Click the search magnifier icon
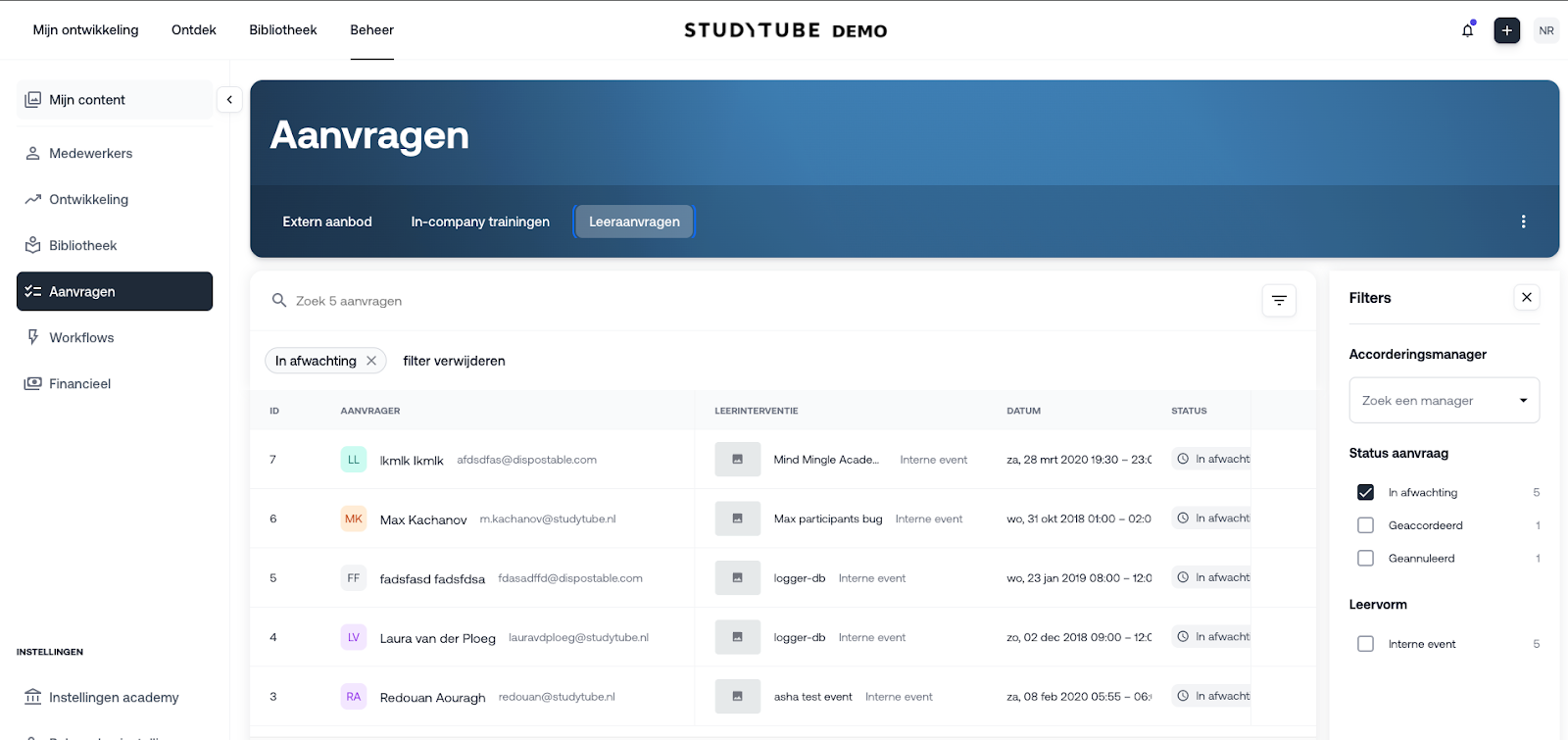The image size is (1568, 740). [279, 300]
